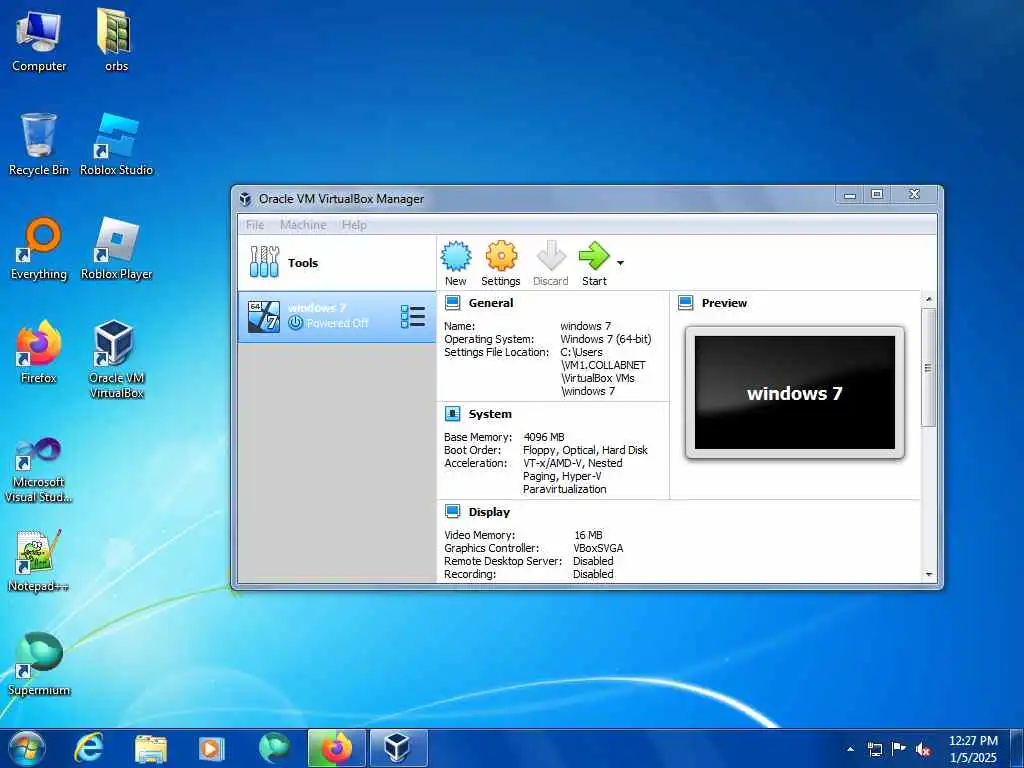This screenshot has height=768, width=1024.
Task: Start the VM with the green arrow
Action: pyautogui.click(x=594, y=256)
